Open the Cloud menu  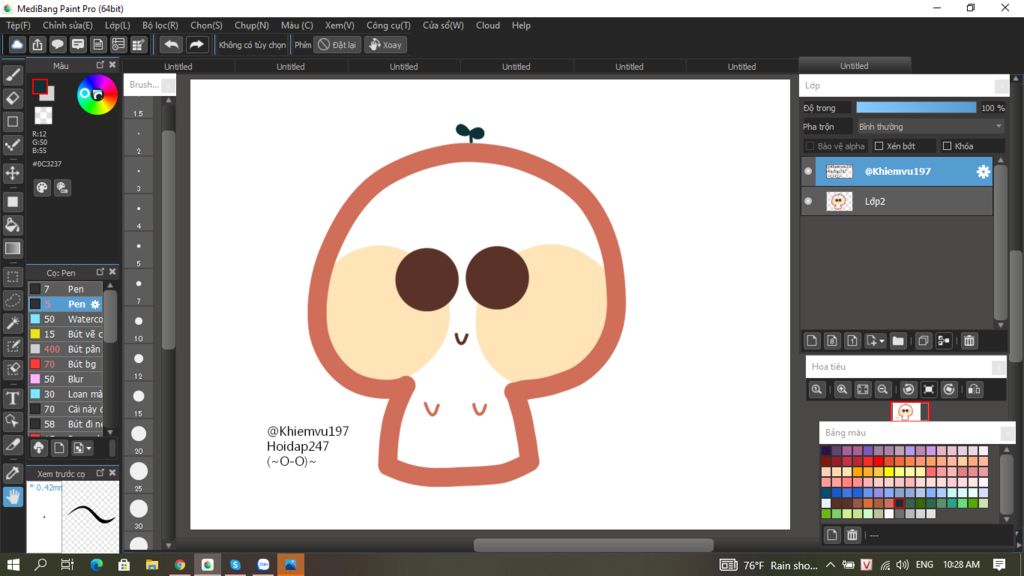pyautogui.click(x=488, y=25)
